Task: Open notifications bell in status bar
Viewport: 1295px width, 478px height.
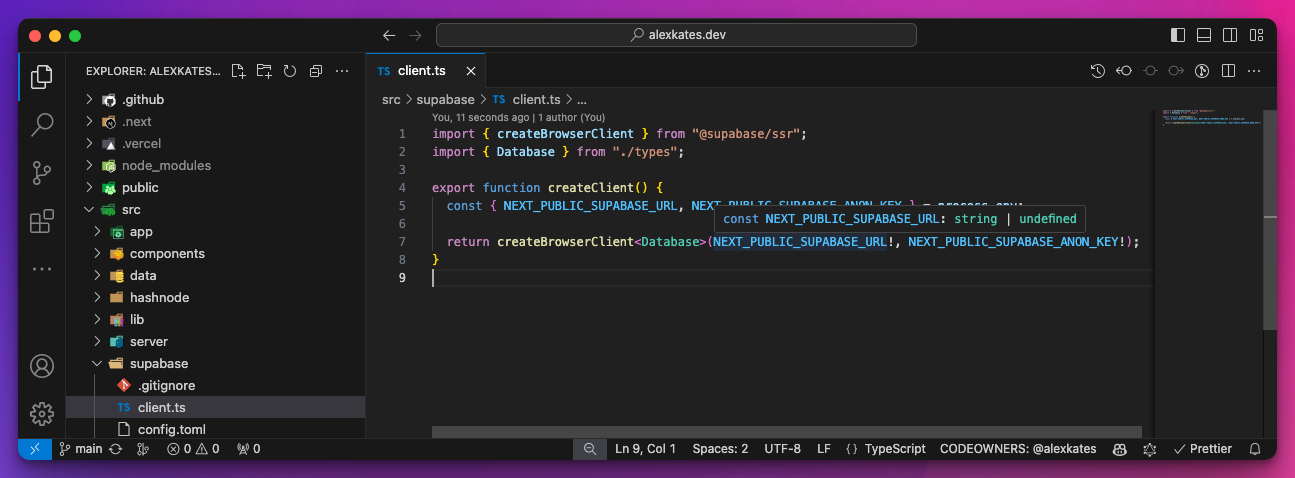Action: point(1255,449)
